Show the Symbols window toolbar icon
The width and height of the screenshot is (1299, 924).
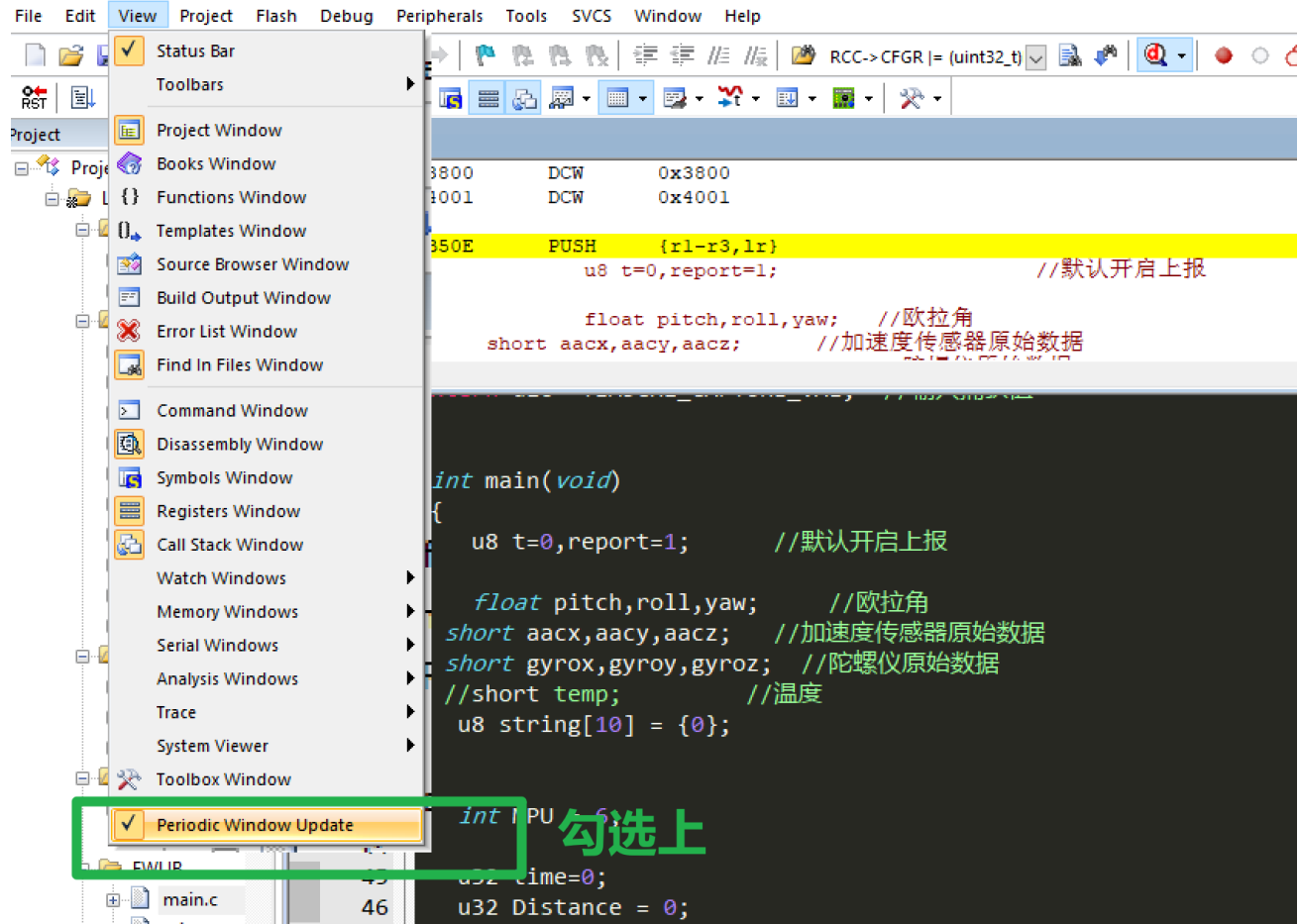pos(451,98)
